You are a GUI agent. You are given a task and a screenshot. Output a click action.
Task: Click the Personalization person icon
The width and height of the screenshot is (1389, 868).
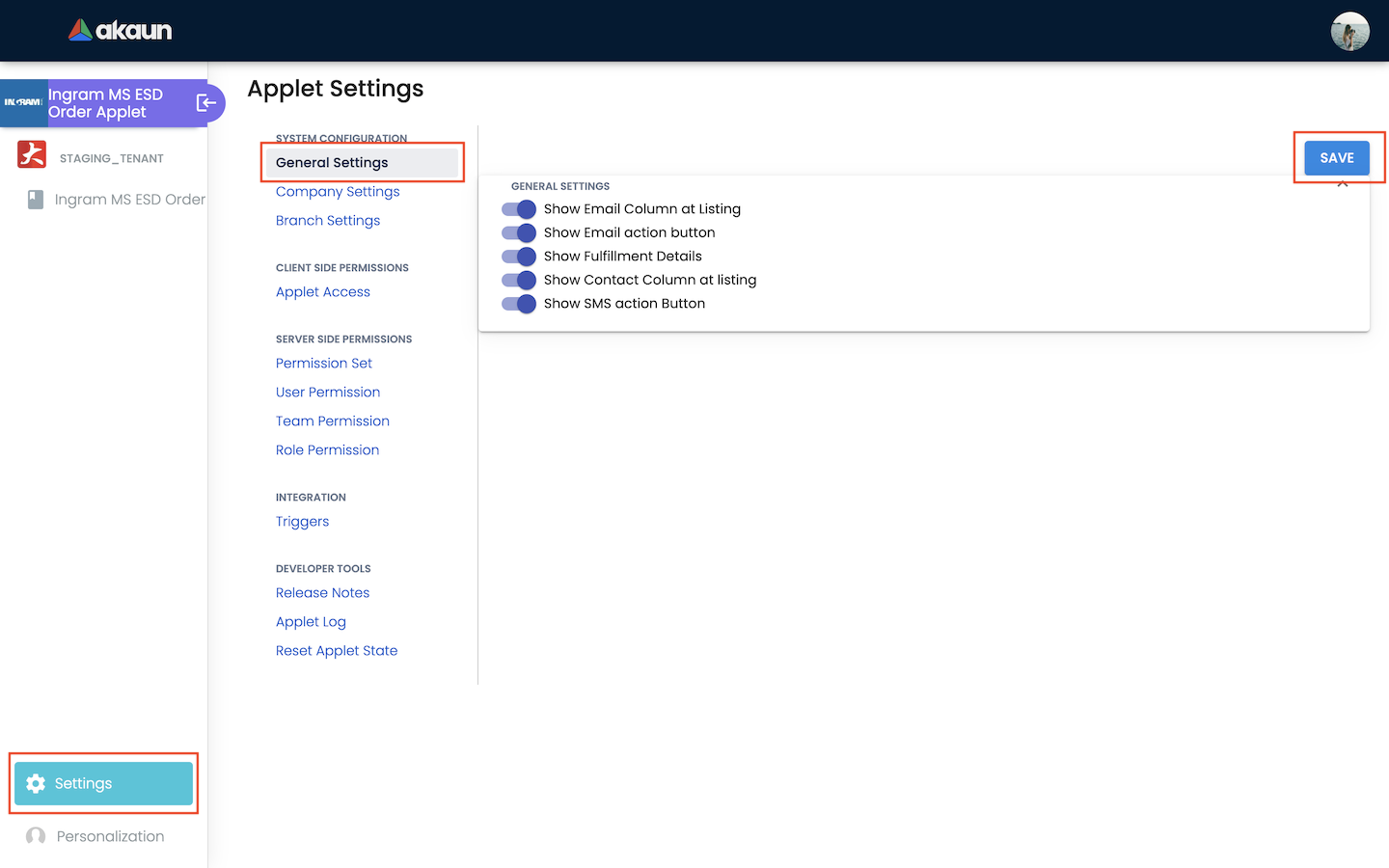36,836
